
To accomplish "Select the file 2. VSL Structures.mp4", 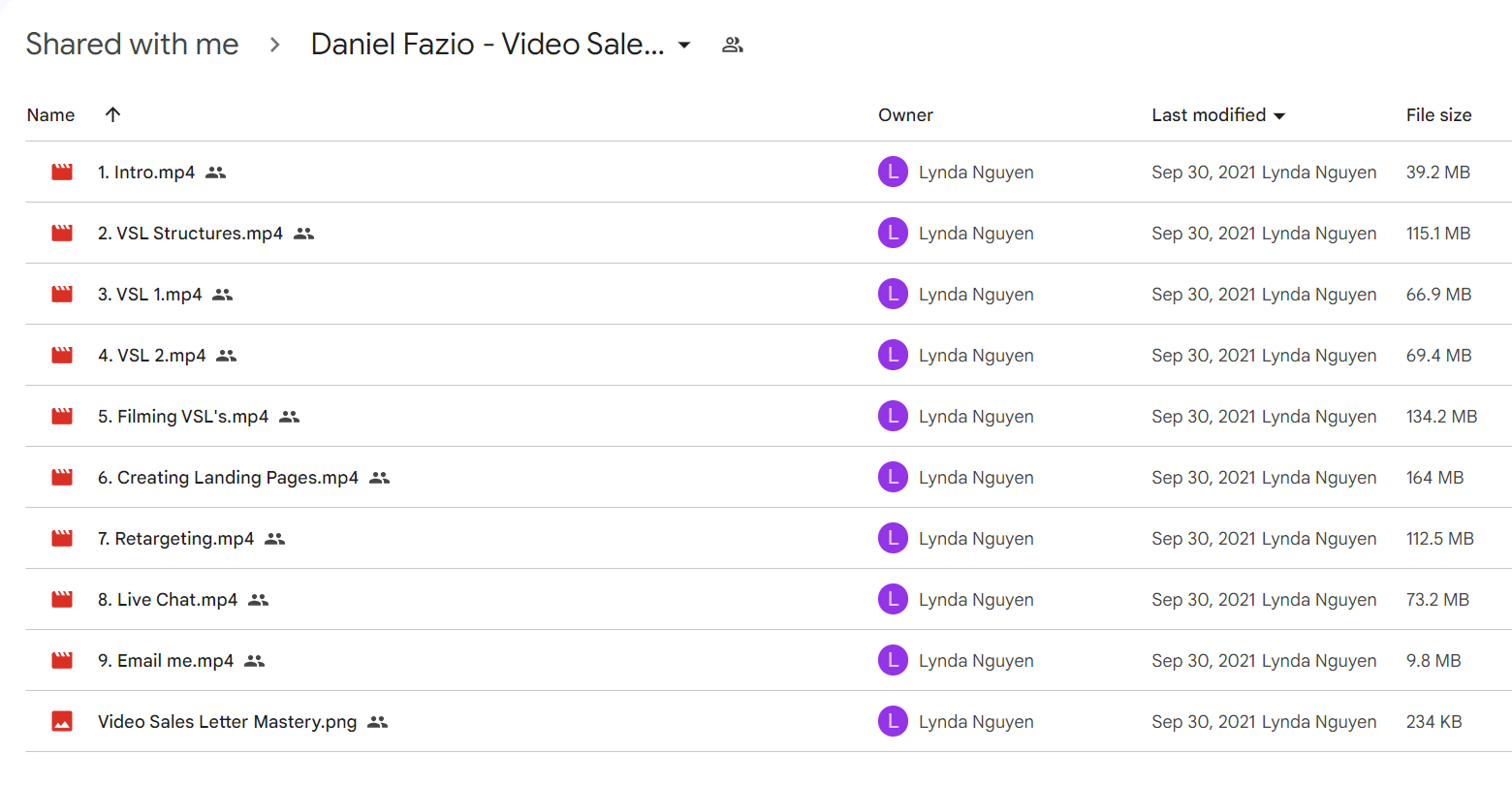I will coord(190,233).
